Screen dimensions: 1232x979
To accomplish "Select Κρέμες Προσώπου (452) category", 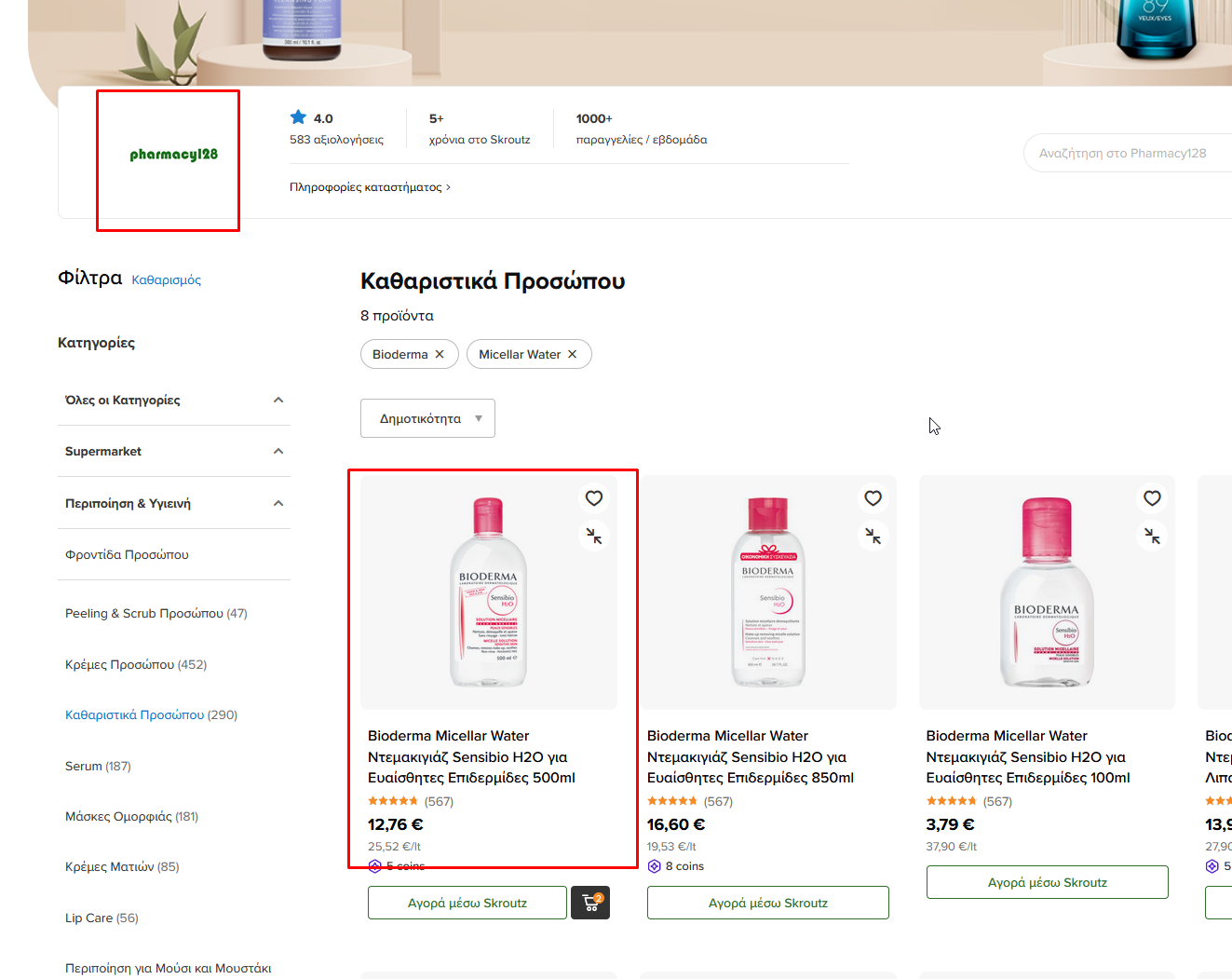I will coord(136,664).
